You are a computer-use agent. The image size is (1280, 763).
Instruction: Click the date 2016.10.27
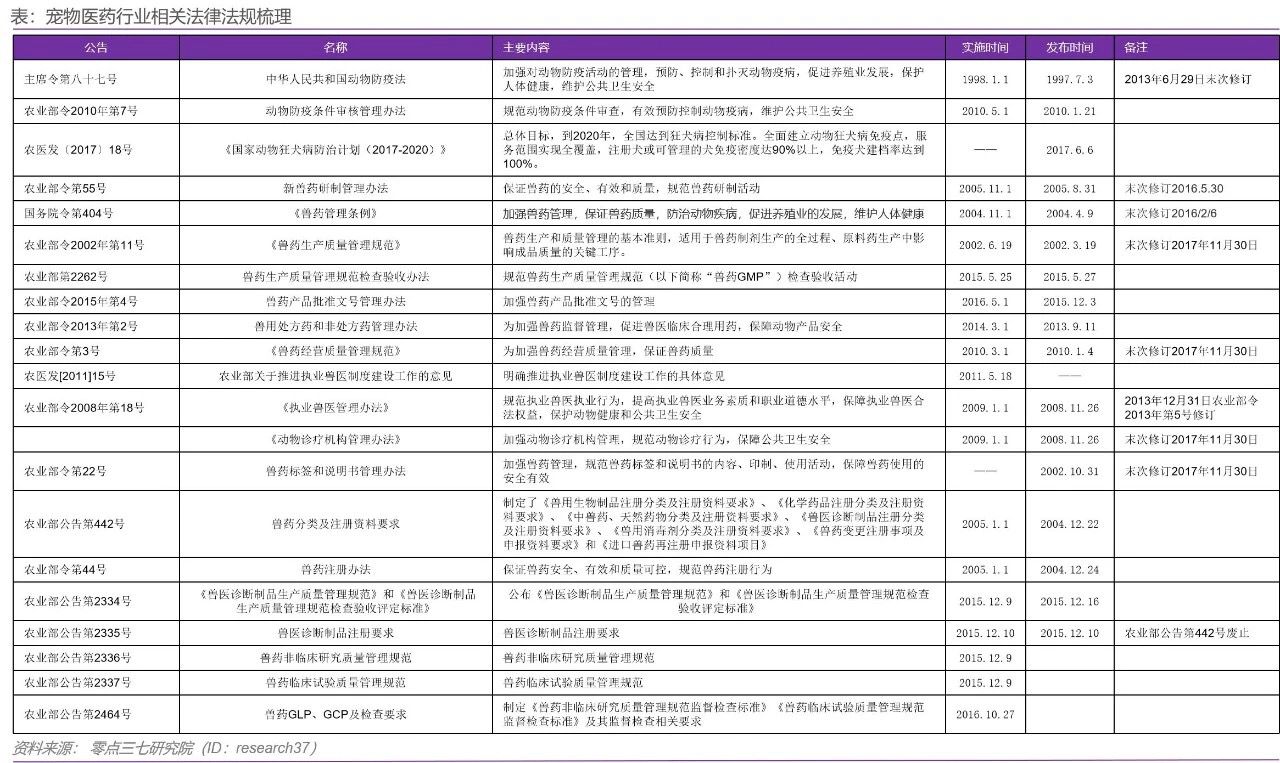tap(985, 714)
